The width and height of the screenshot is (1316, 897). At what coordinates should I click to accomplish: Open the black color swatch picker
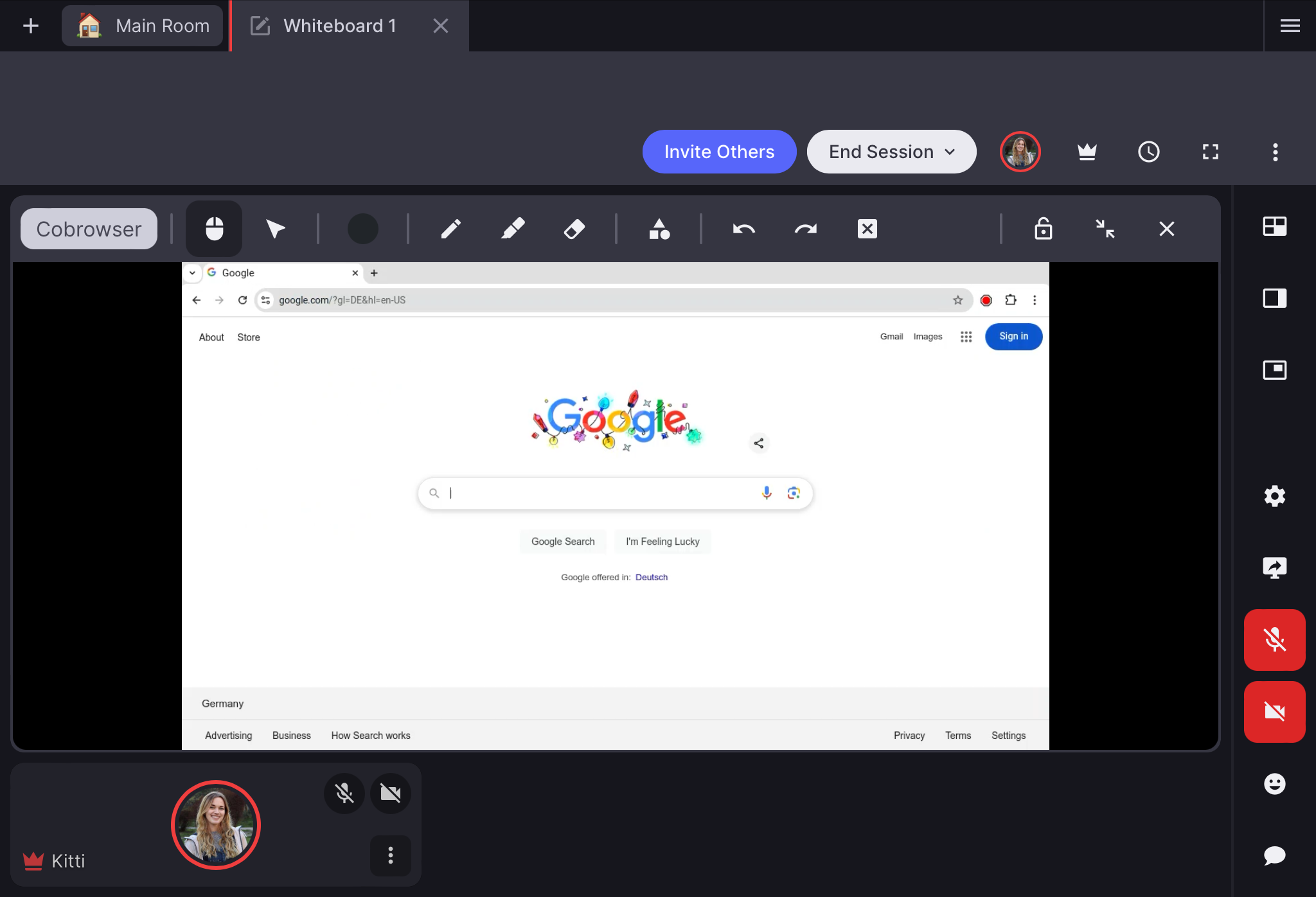coord(363,229)
